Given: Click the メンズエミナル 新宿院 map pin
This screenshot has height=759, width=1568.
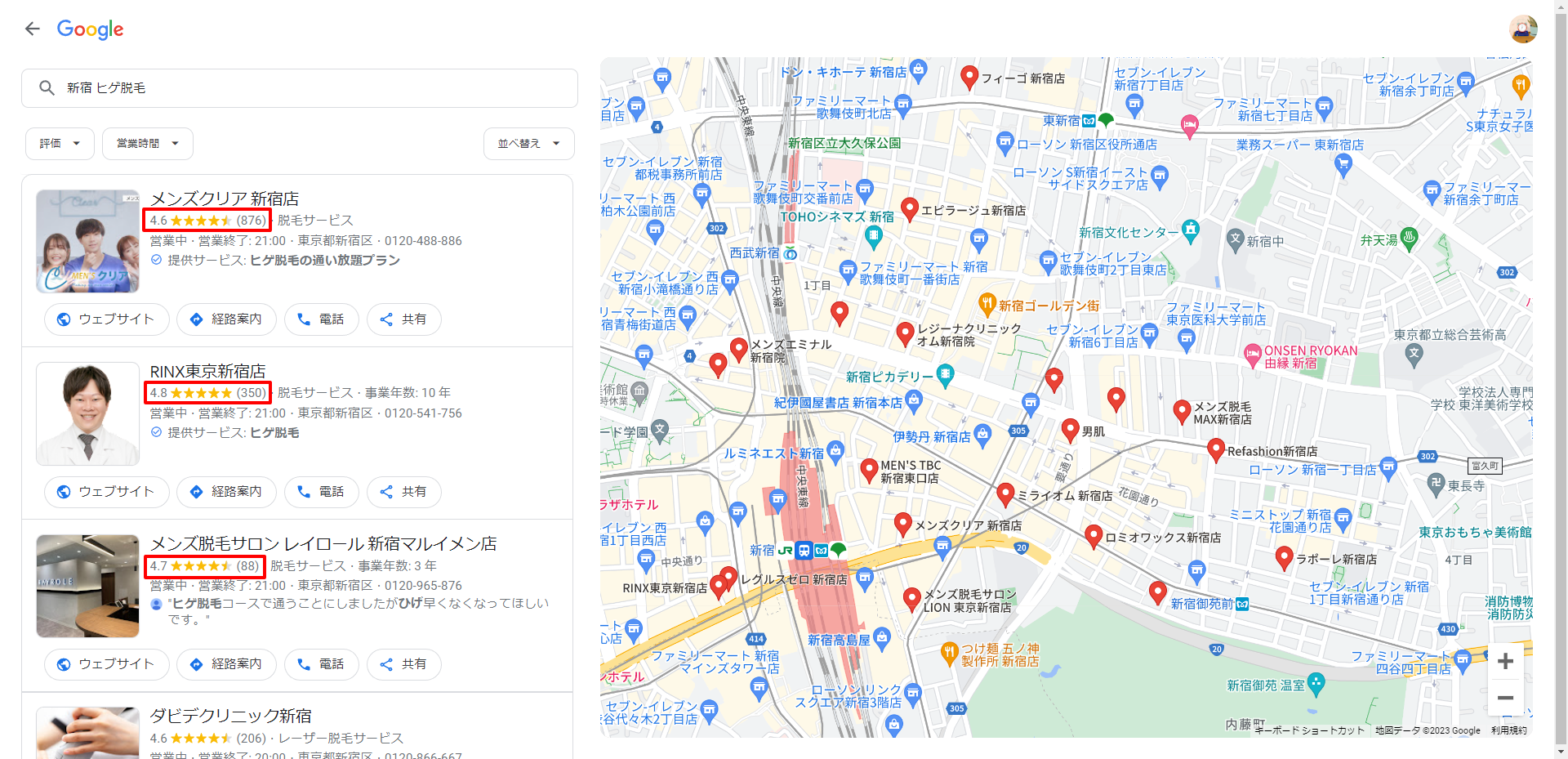Looking at the screenshot, I should click(x=738, y=350).
